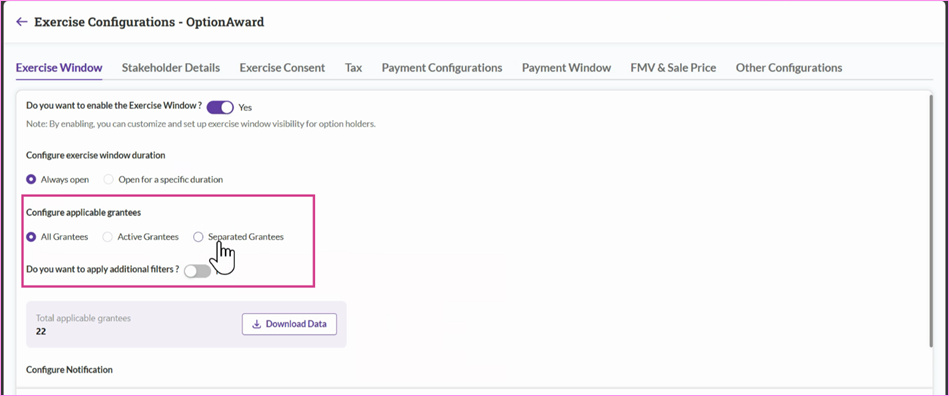Viewport: 949px width, 396px height.
Task: Click the Download Data button
Action: (x=289, y=324)
